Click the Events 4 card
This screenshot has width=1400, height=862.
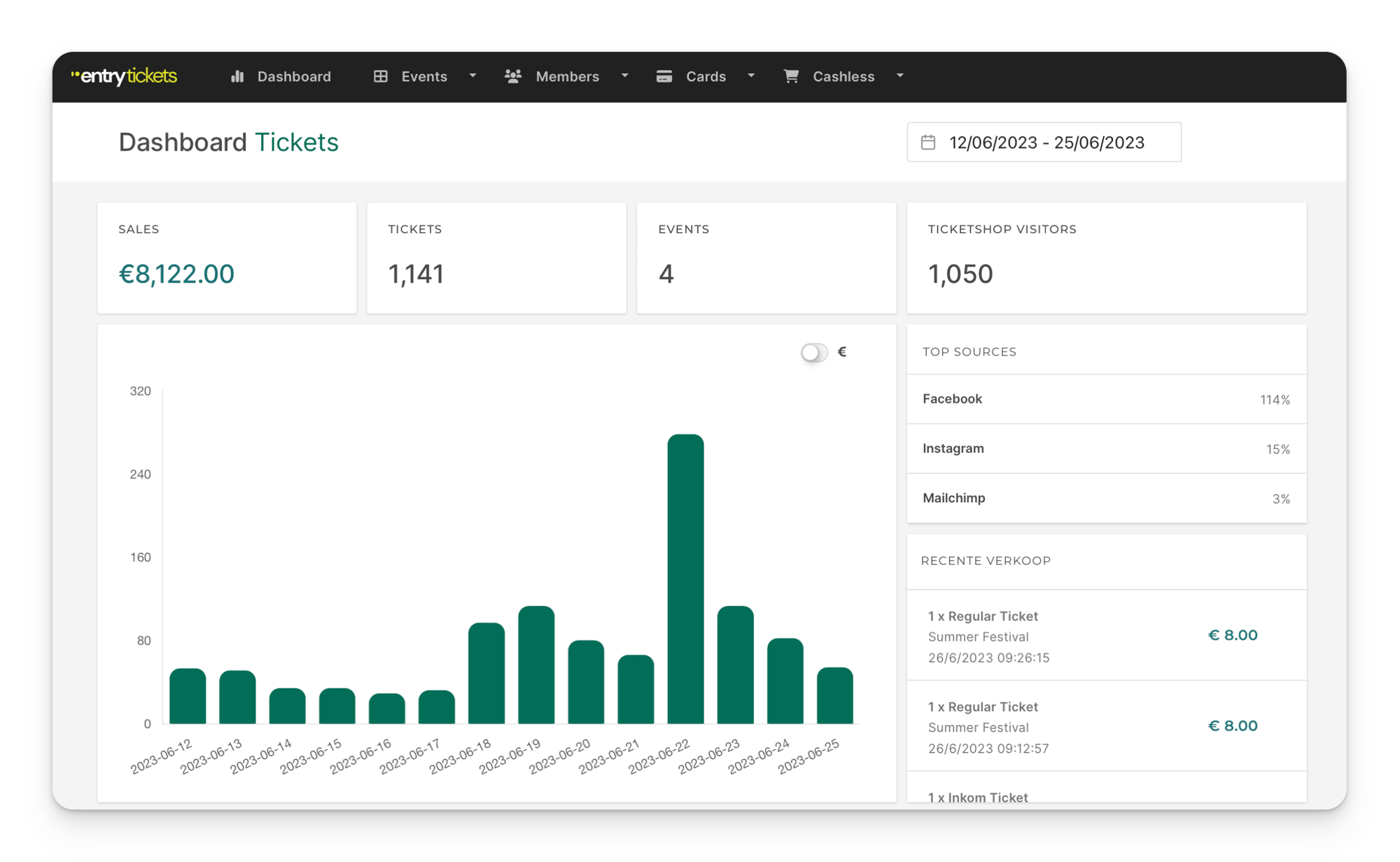click(766, 258)
